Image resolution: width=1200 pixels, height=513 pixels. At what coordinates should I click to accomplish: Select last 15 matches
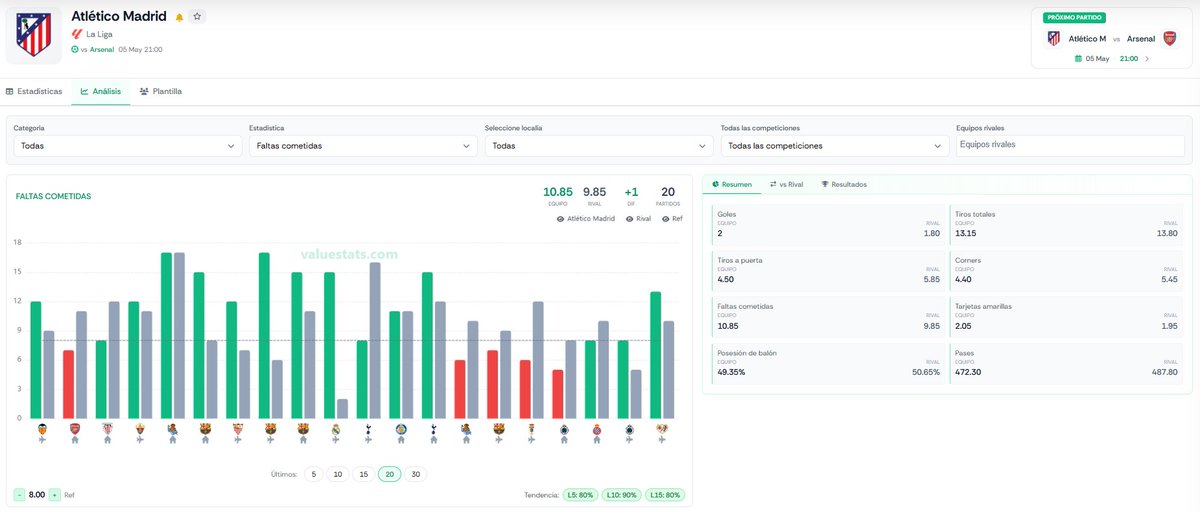tap(364, 475)
